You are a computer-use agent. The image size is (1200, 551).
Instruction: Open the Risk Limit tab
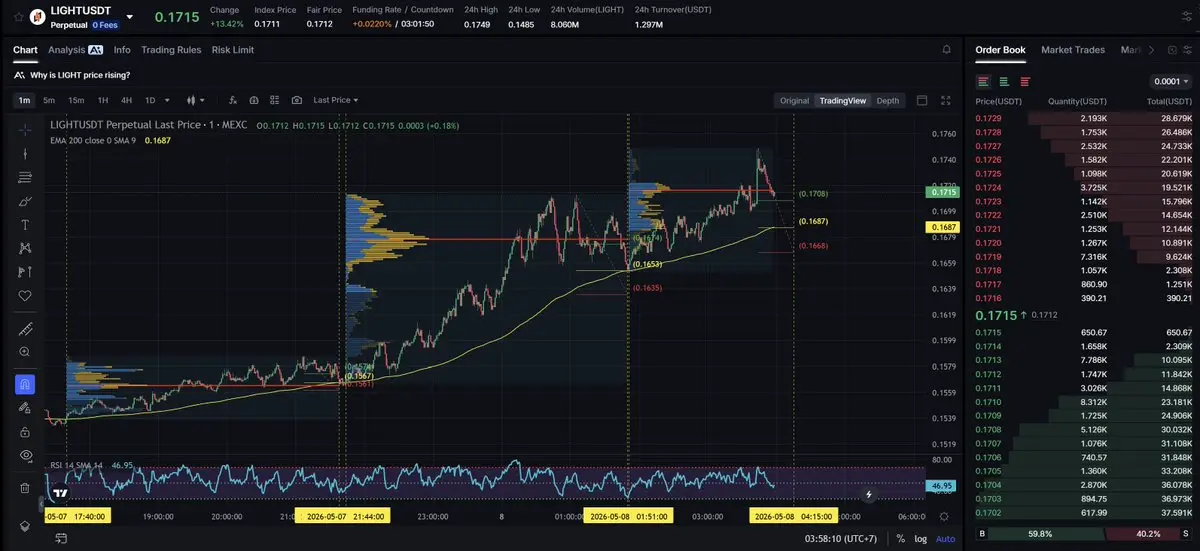(x=233, y=49)
